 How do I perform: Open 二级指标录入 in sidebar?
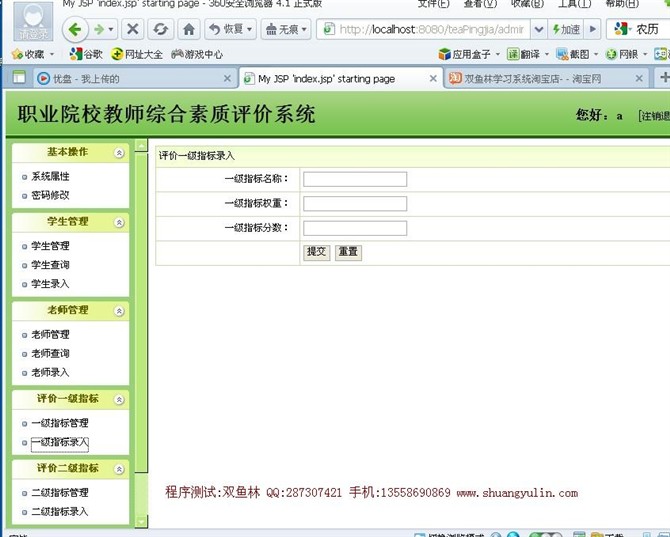pyautogui.click(x=60, y=511)
